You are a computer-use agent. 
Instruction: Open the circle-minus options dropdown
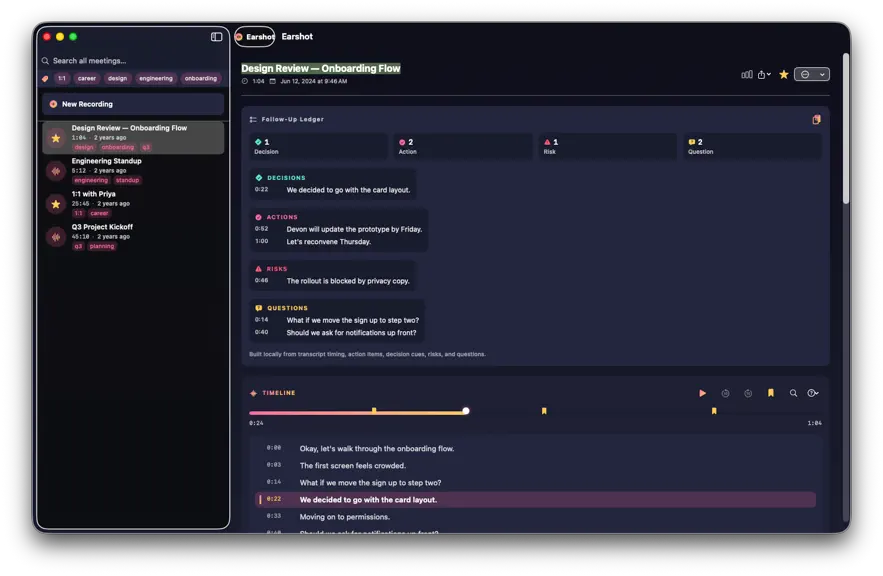(x=811, y=74)
